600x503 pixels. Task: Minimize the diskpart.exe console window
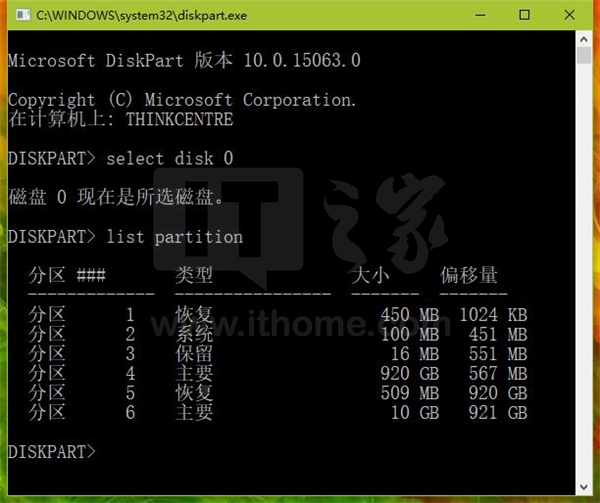point(471,16)
